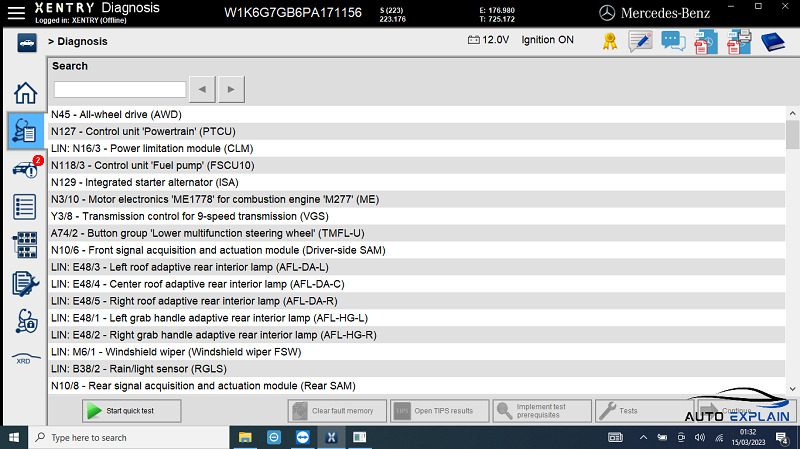Click scrollbar down arrow of control unit list
800x449 pixels.
coord(793,387)
